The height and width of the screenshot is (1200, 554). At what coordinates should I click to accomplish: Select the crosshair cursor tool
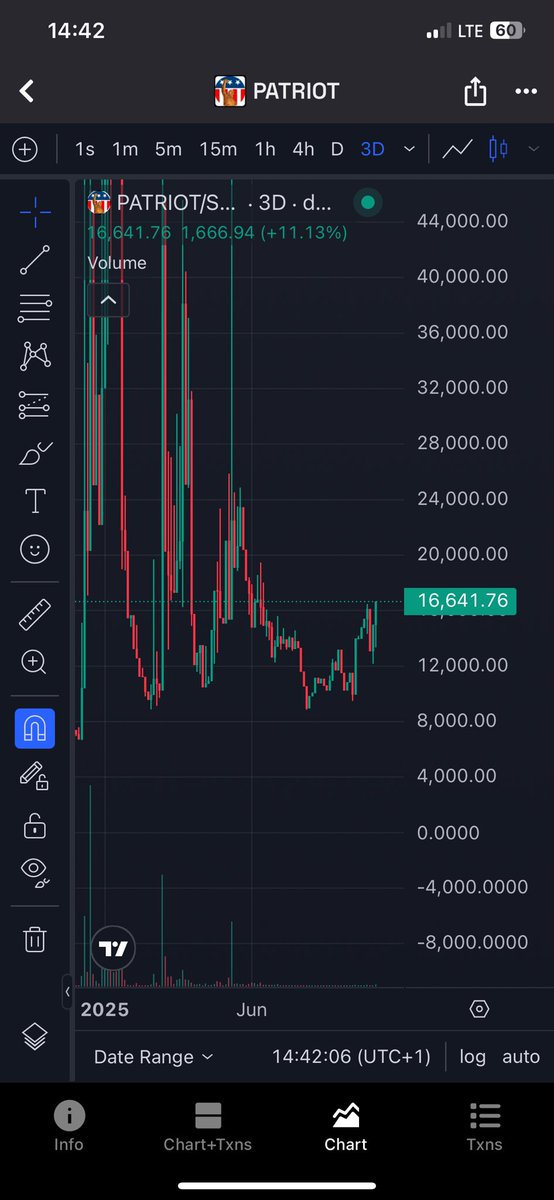[x=35, y=210]
